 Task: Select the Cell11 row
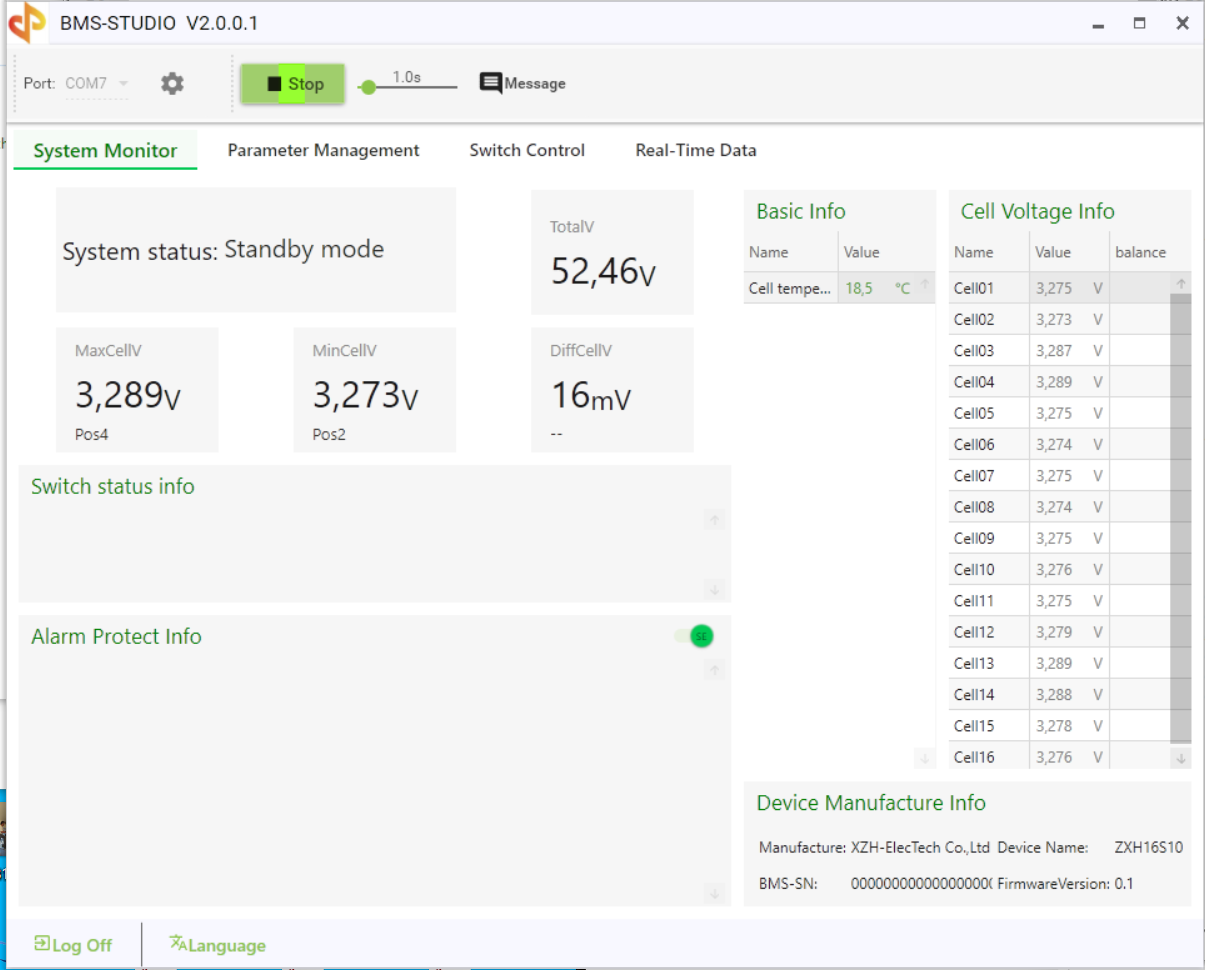point(1060,601)
